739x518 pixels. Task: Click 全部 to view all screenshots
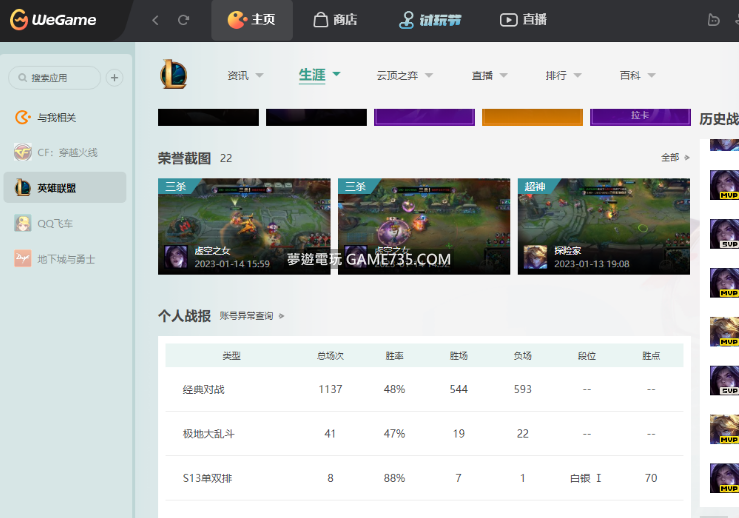coord(675,158)
